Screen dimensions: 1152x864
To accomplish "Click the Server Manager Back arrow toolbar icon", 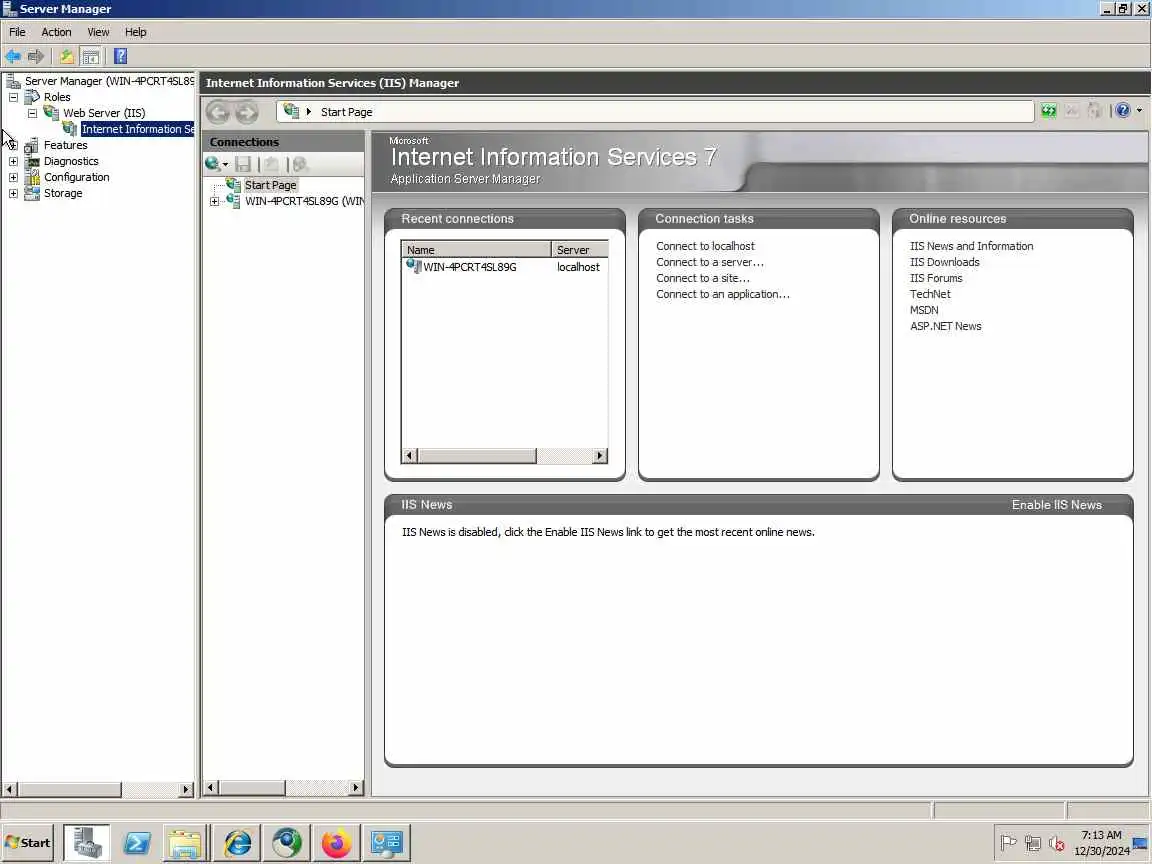I will click(12, 56).
